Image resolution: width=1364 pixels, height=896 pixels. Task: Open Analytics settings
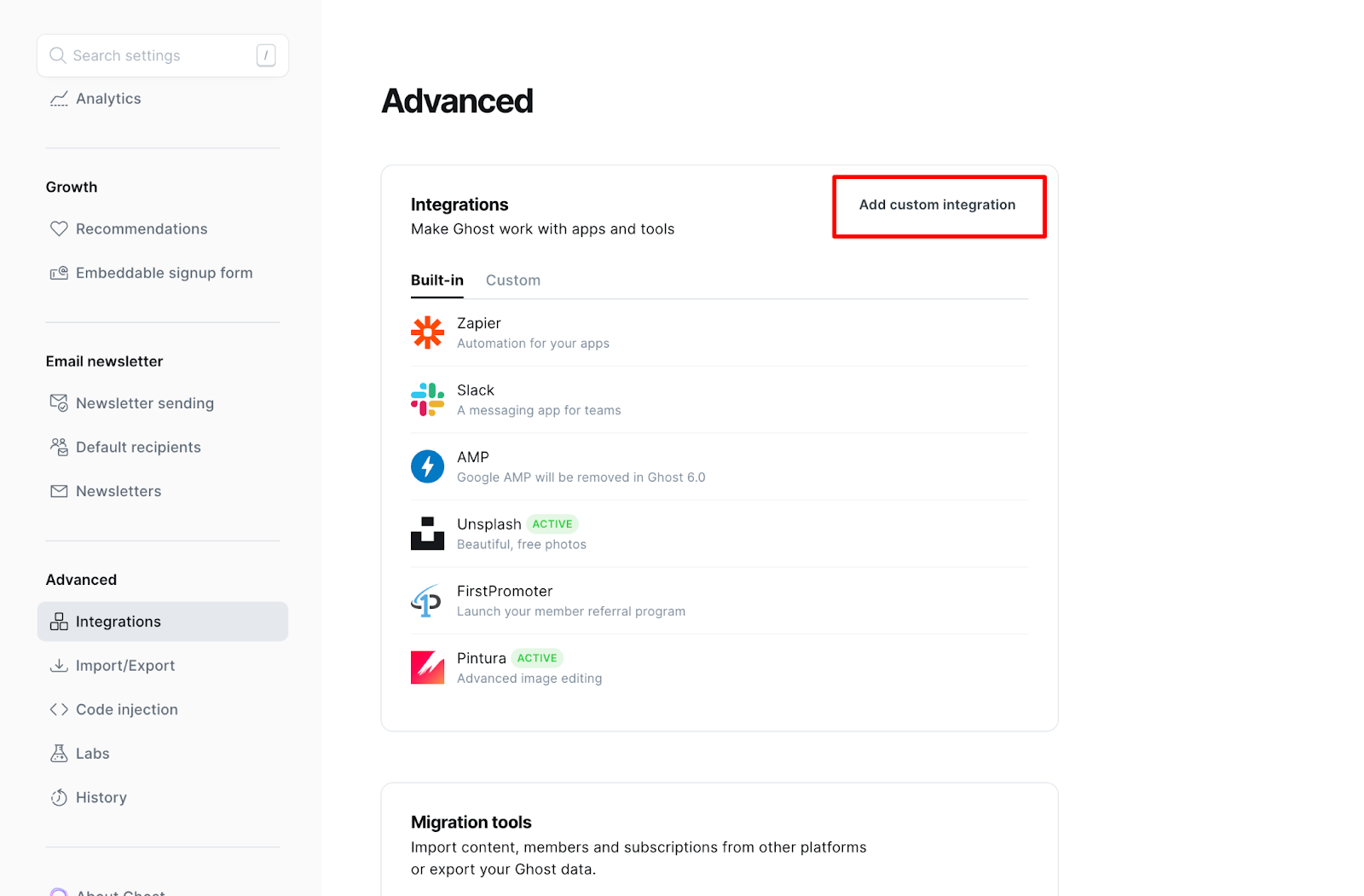point(162,99)
